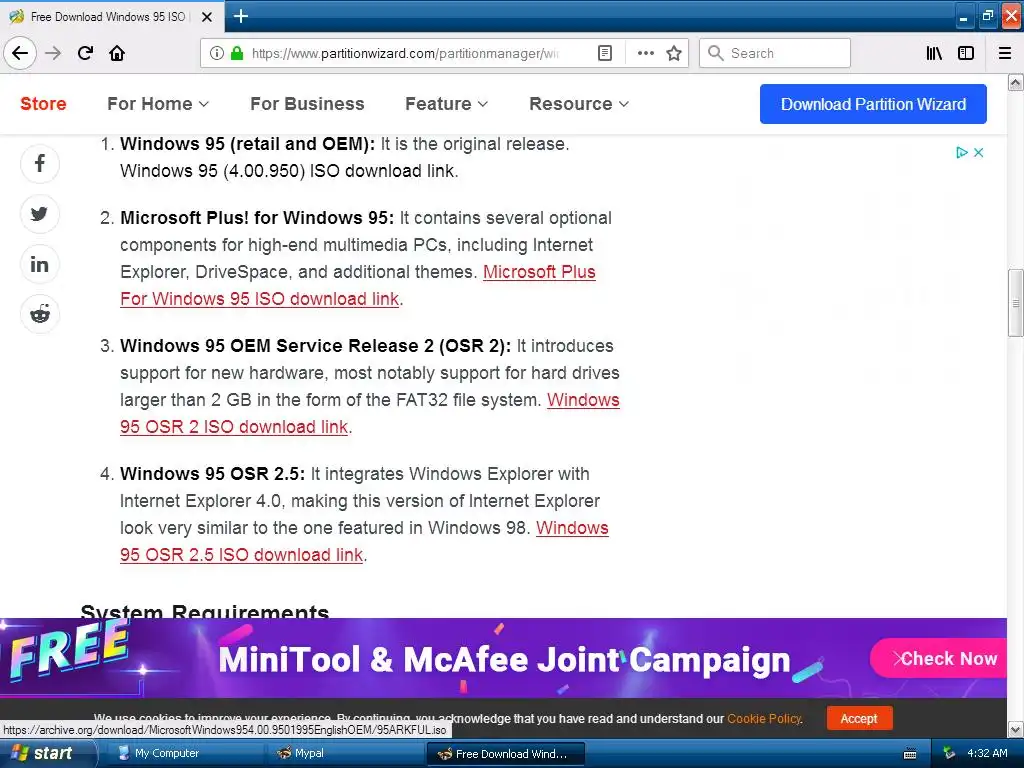Image resolution: width=1024 pixels, height=768 pixels.
Task: Click the Windows 95 (retail and OEM) heading
Action: click(248, 144)
